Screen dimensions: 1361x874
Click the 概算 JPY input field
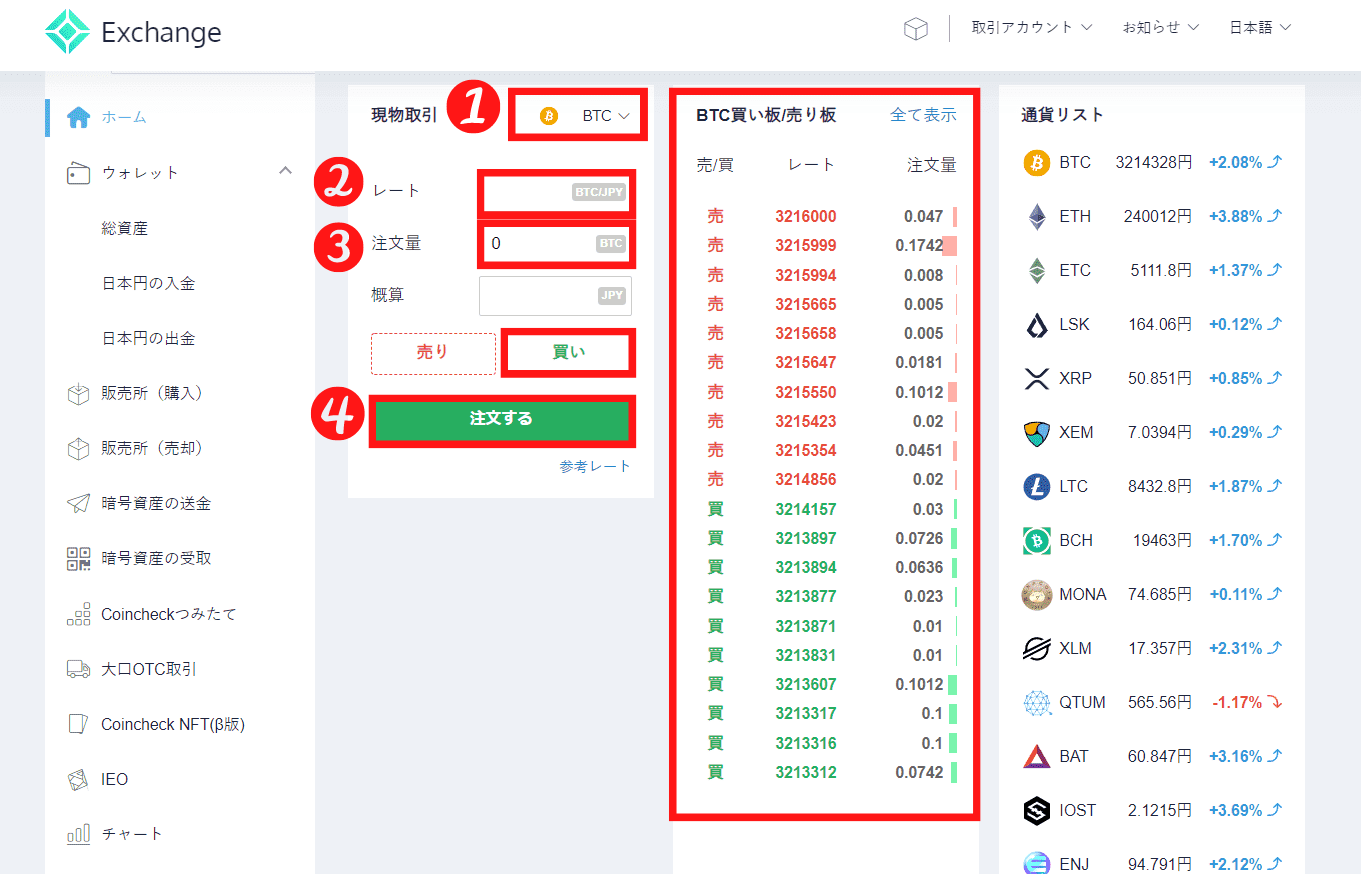pyautogui.click(x=555, y=296)
